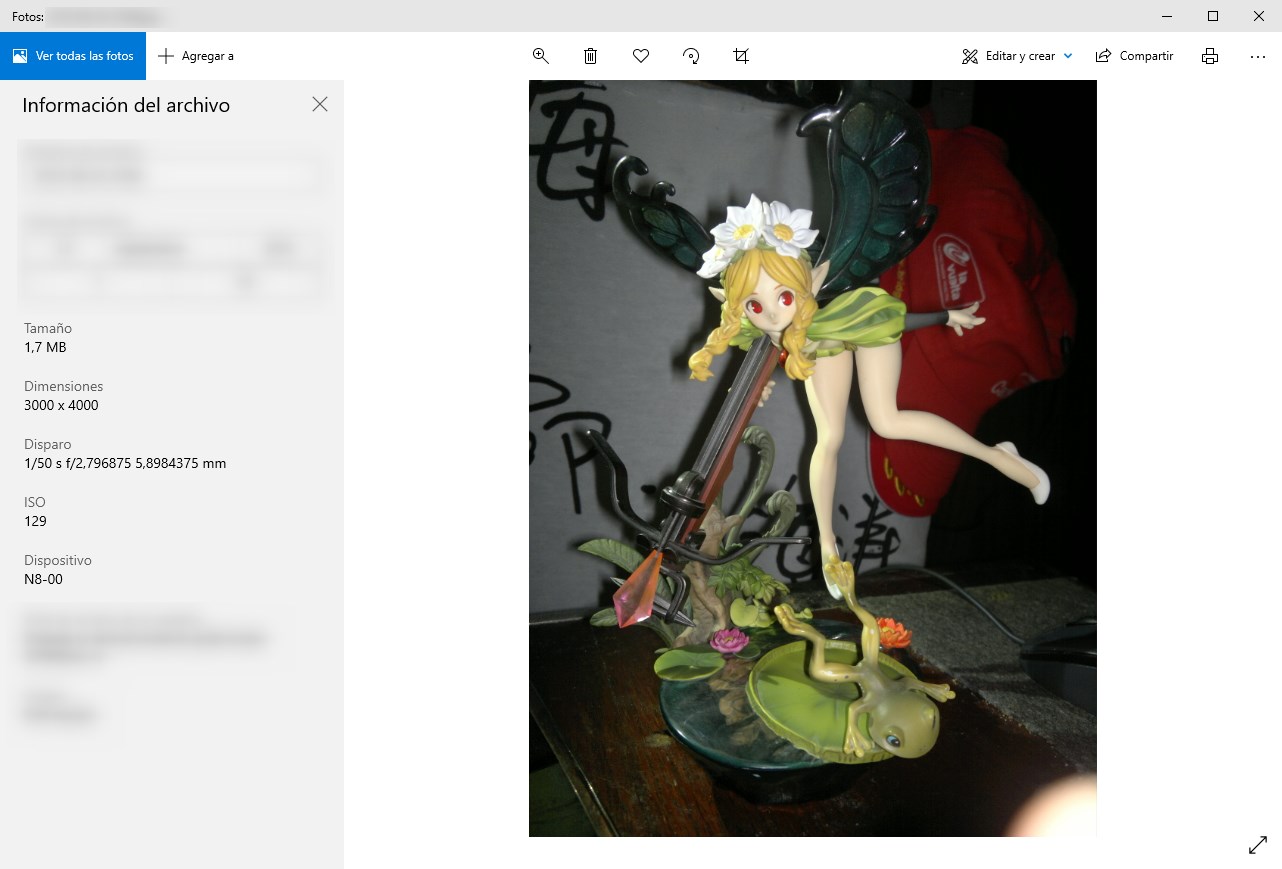
Task: Click the 'Dimensiones' label
Action: point(64,386)
